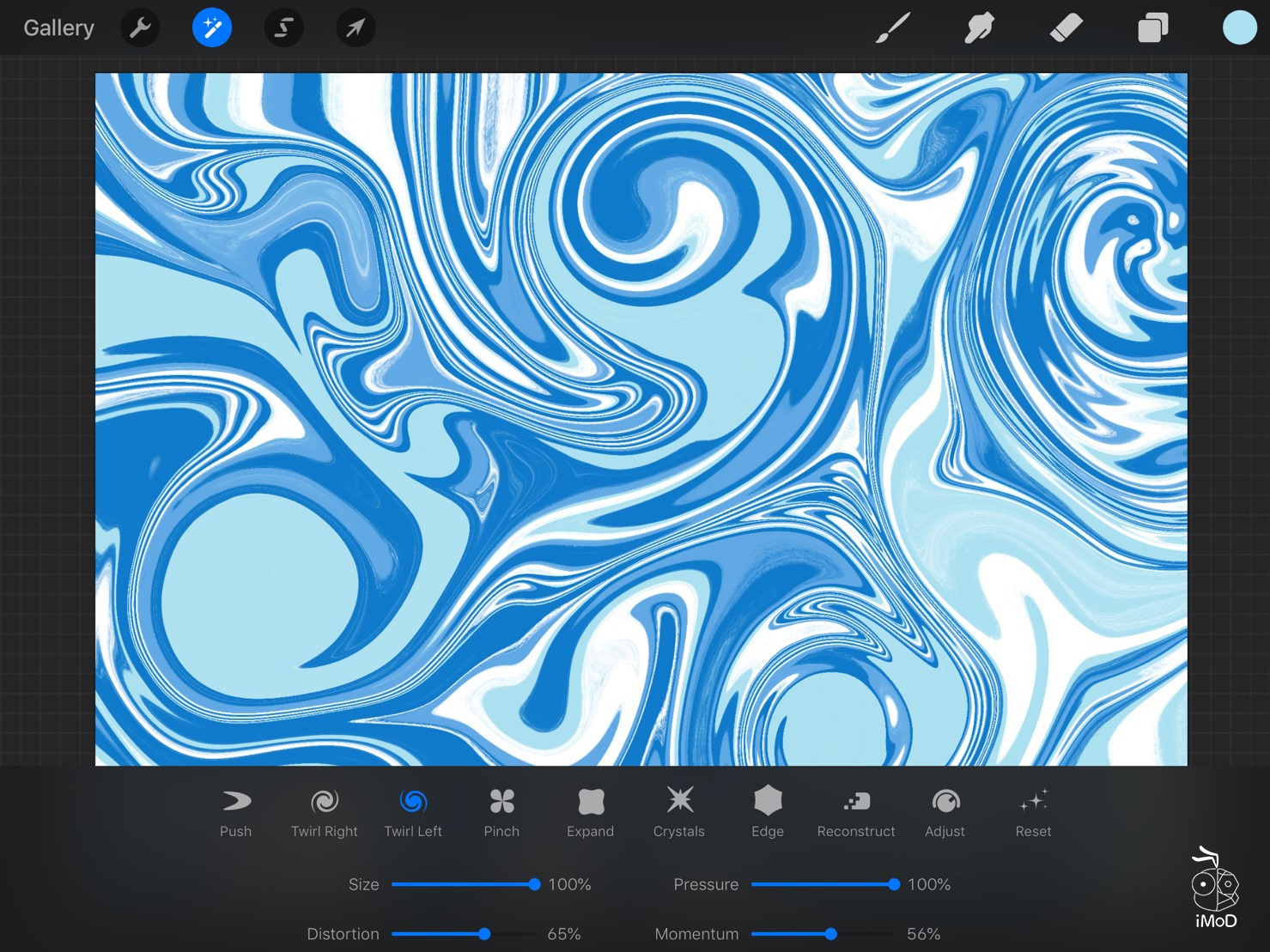
Task: Select the Expand liquify mode
Action: (590, 812)
